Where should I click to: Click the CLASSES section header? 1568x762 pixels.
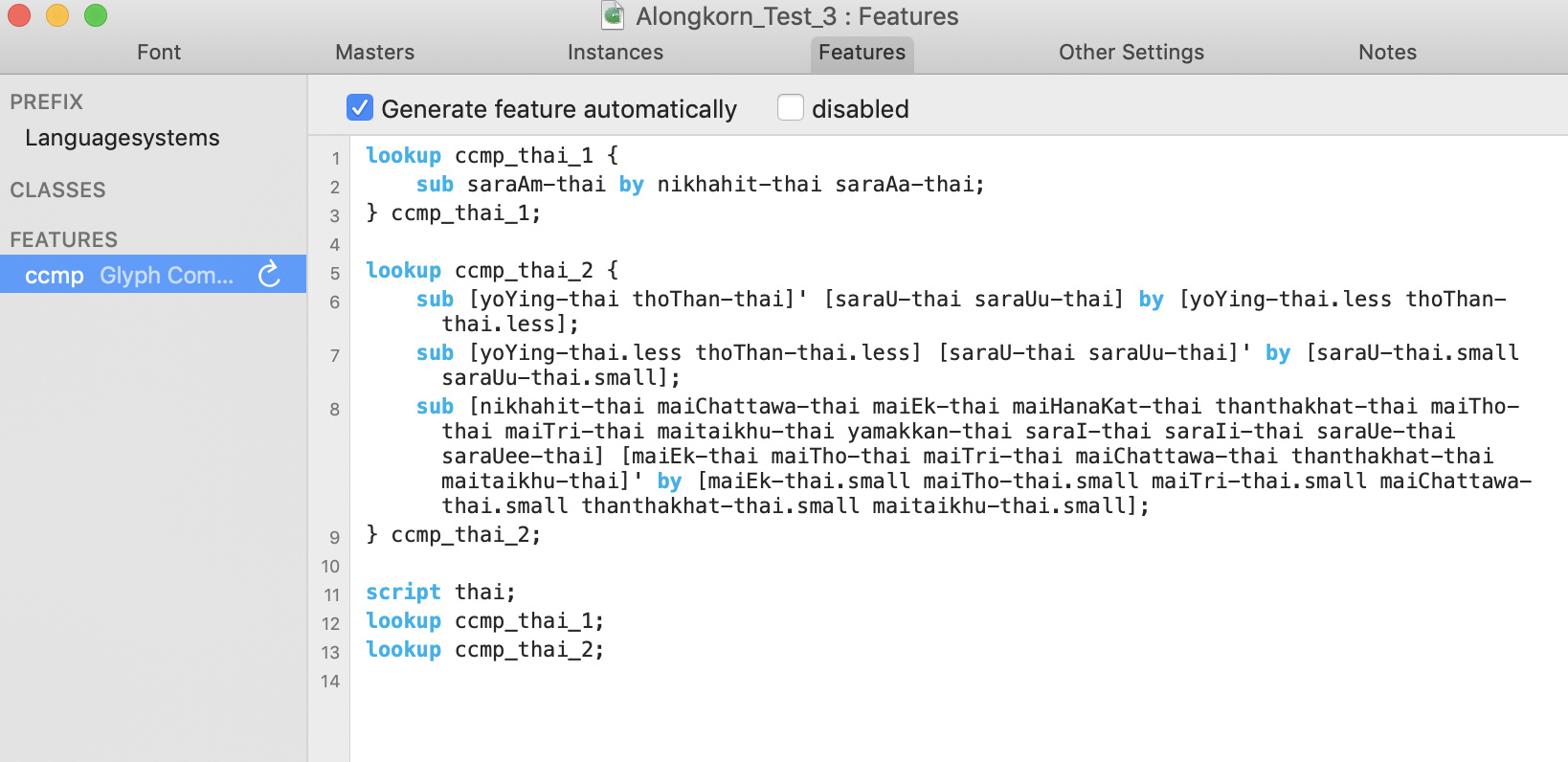pos(57,190)
